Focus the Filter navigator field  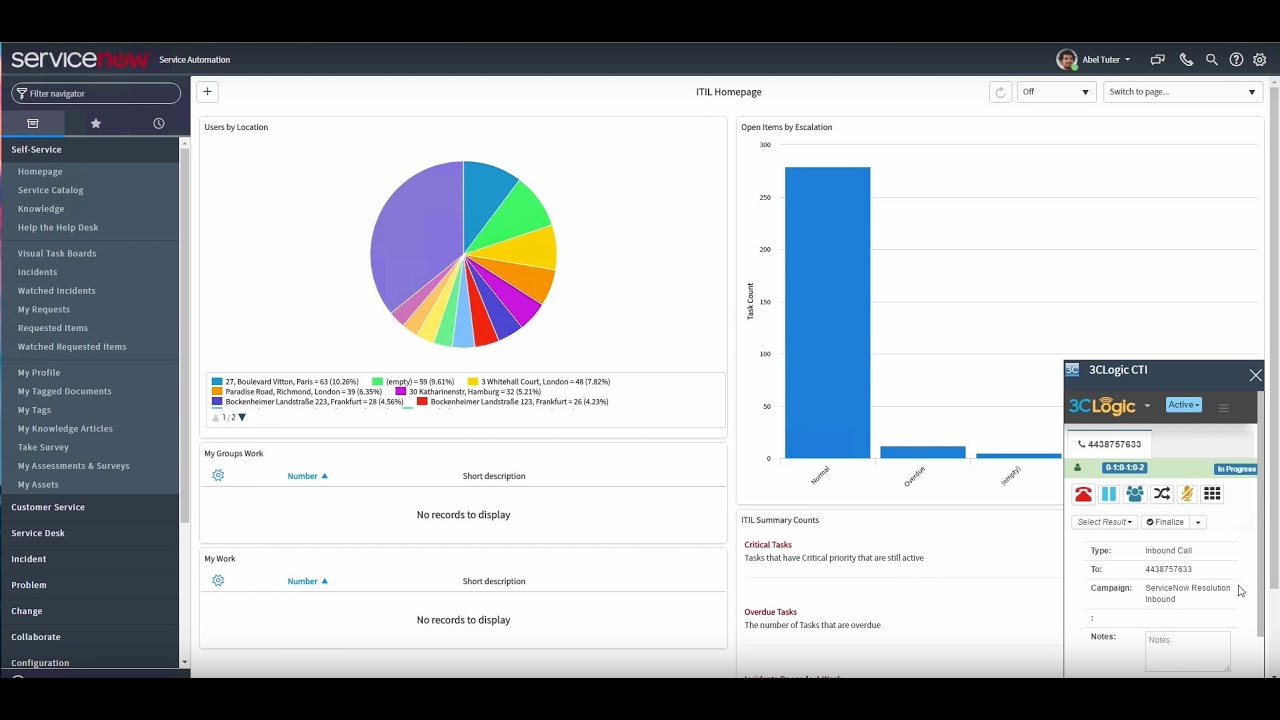click(x=96, y=93)
